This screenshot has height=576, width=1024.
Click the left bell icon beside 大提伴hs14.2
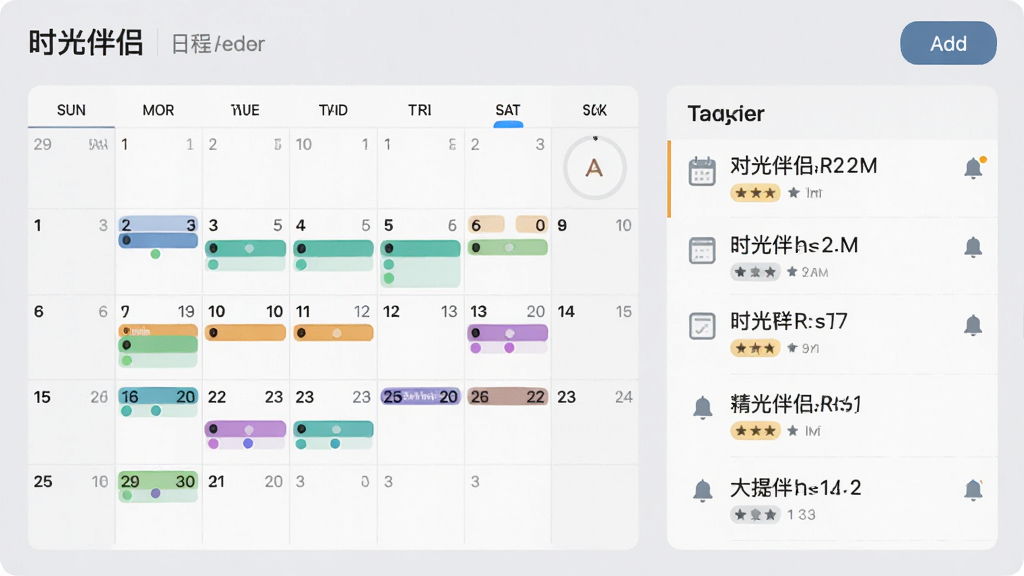(702, 490)
